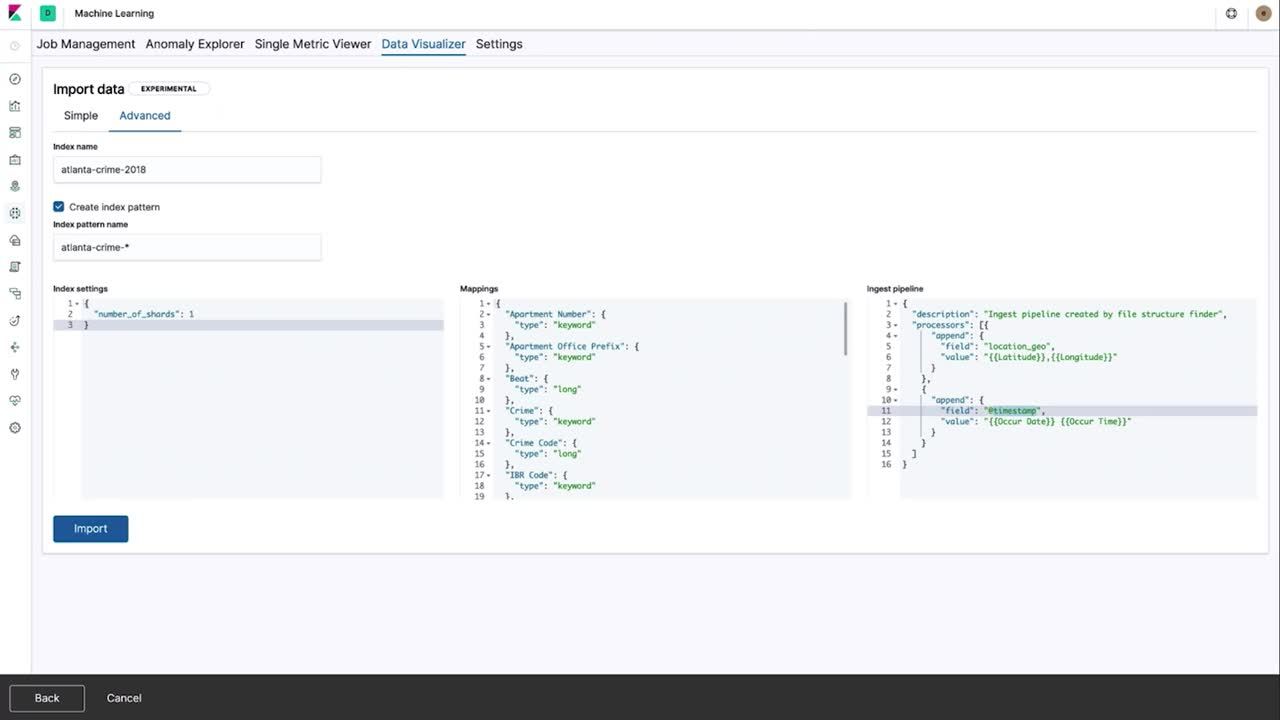
Task: Click the Import button
Action: pos(90,529)
